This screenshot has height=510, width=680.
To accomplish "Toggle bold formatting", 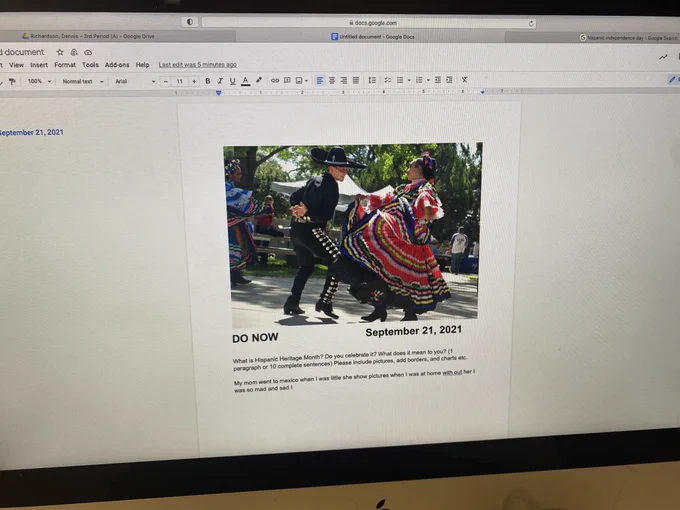I will 208,81.
